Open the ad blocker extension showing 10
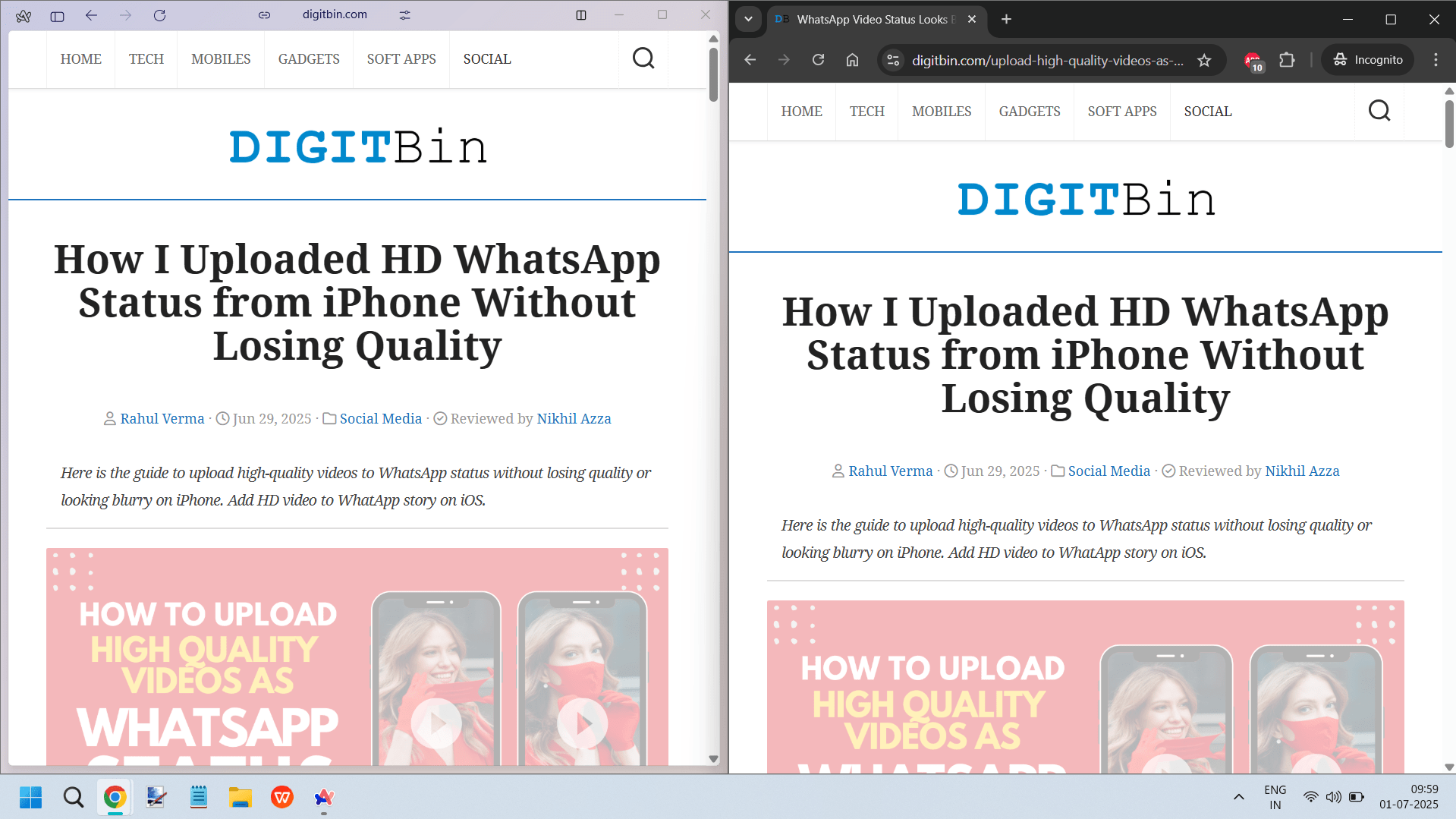 coord(1253,61)
